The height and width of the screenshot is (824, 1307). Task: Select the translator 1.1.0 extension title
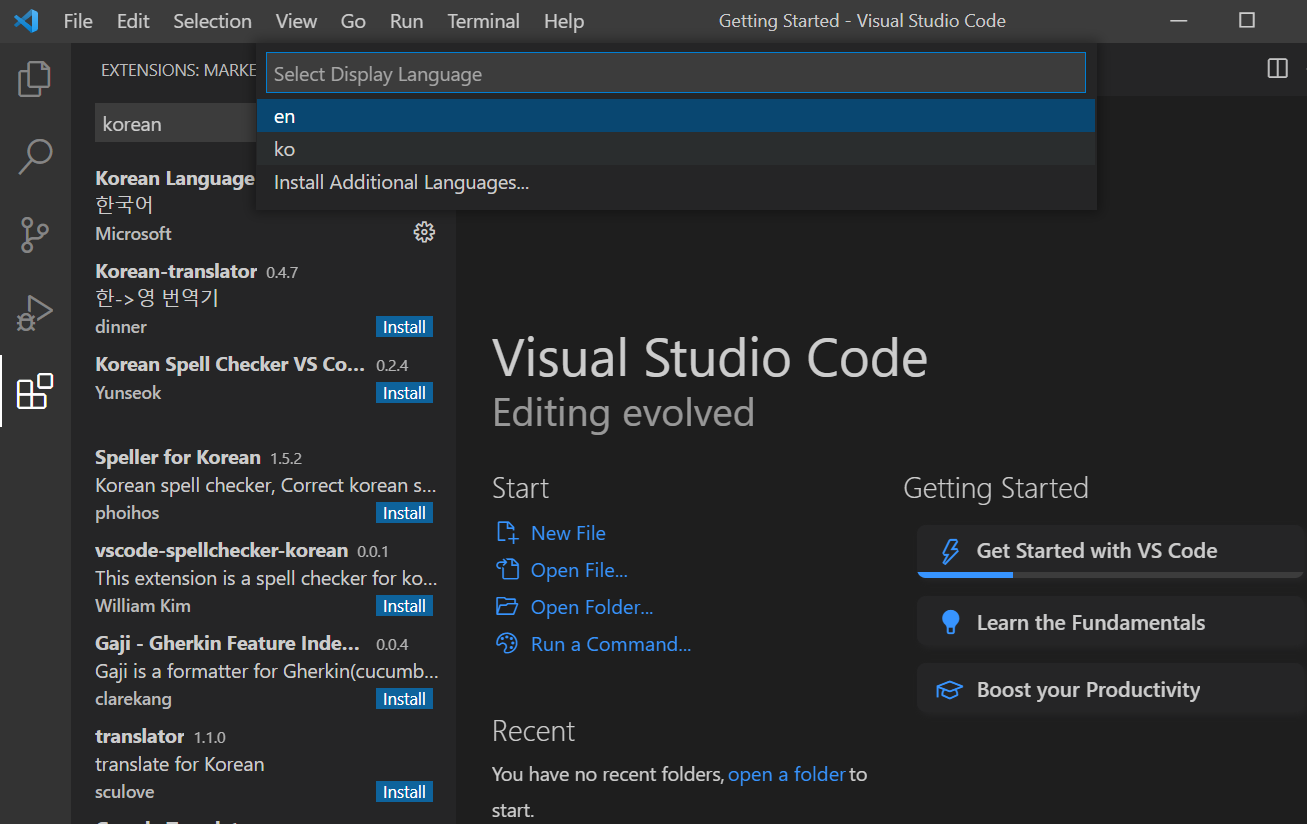[x=140, y=736]
